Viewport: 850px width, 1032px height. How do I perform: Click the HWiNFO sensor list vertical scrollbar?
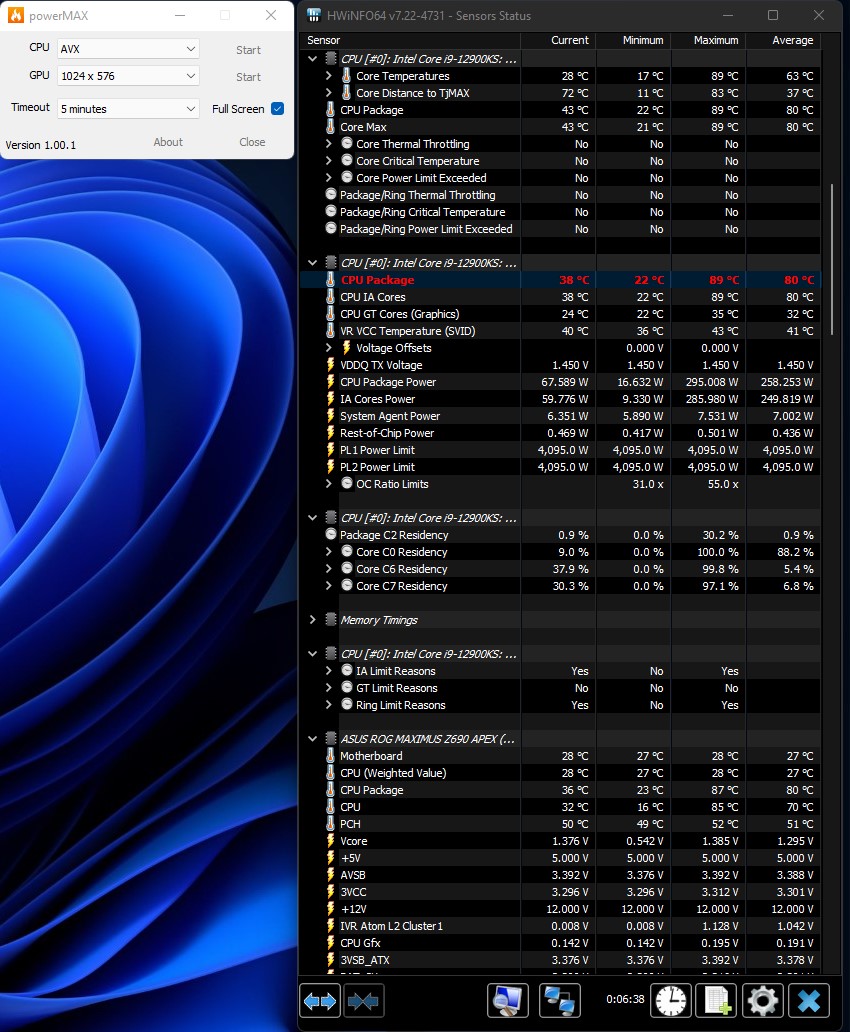click(x=832, y=259)
